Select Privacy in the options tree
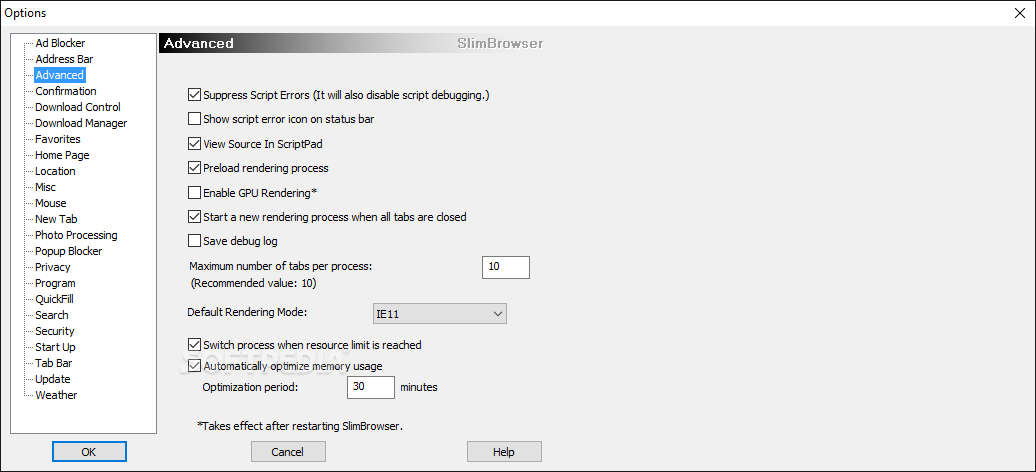This screenshot has width=1036, height=472. coord(52,267)
